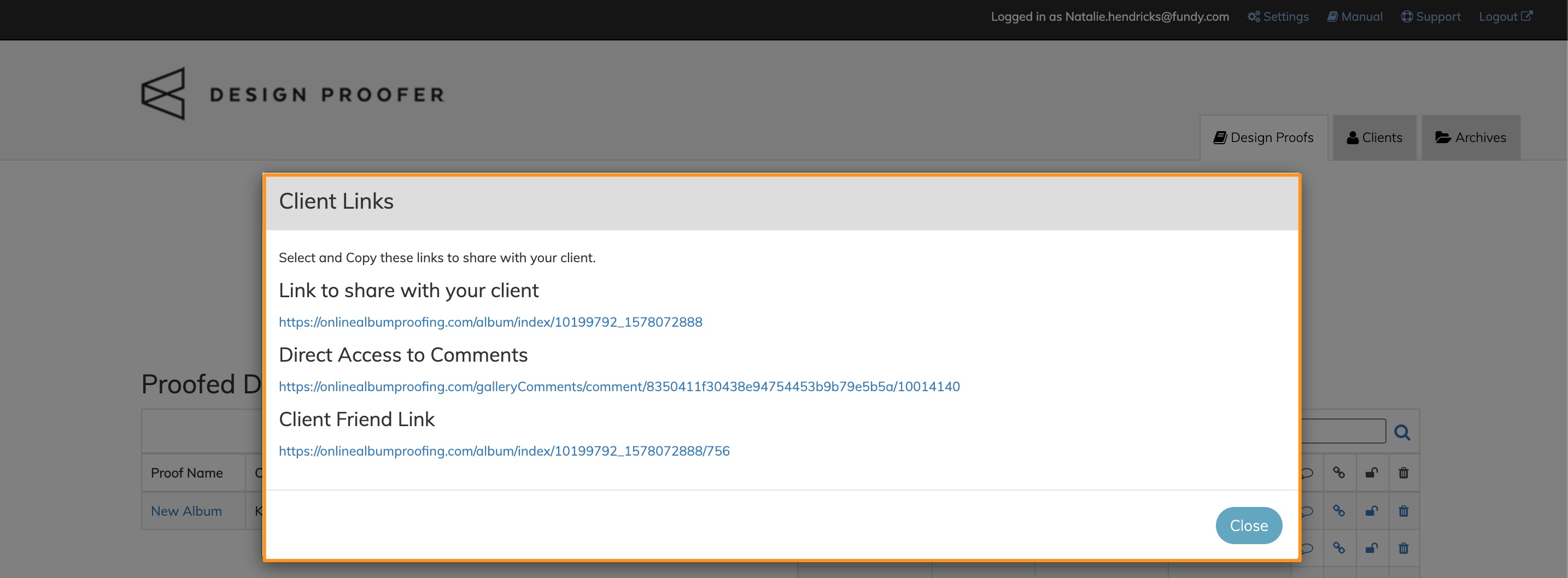Toggle the unlock icon in New Album row
Screen dimensions: 1568x578
tap(1371, 511)
